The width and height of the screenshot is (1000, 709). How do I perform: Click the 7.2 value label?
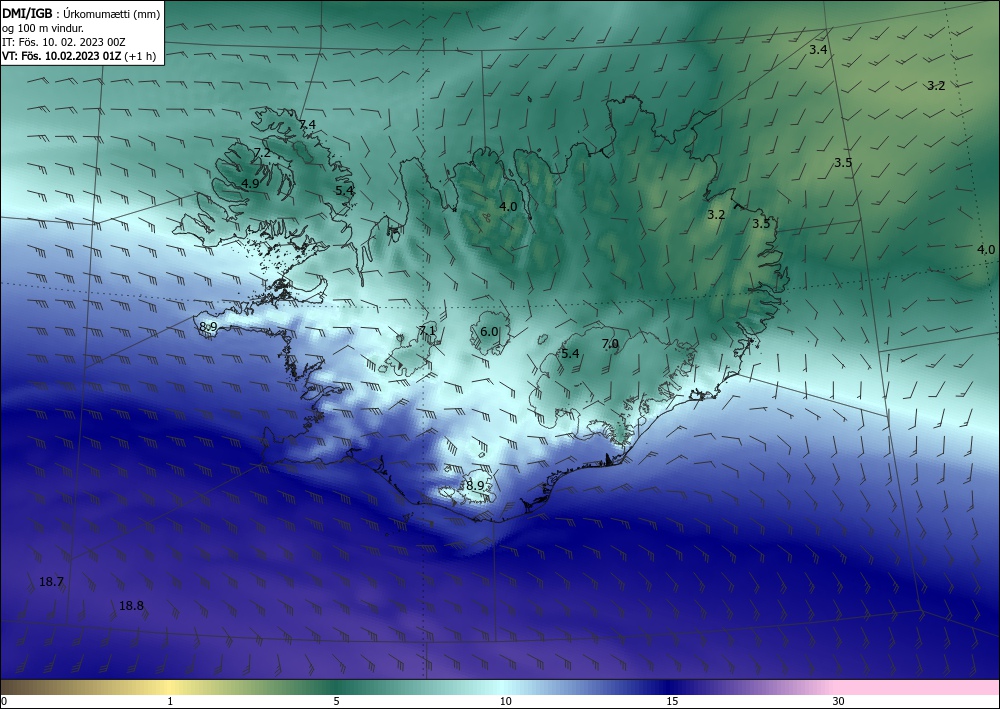click(x=262, y=153)
